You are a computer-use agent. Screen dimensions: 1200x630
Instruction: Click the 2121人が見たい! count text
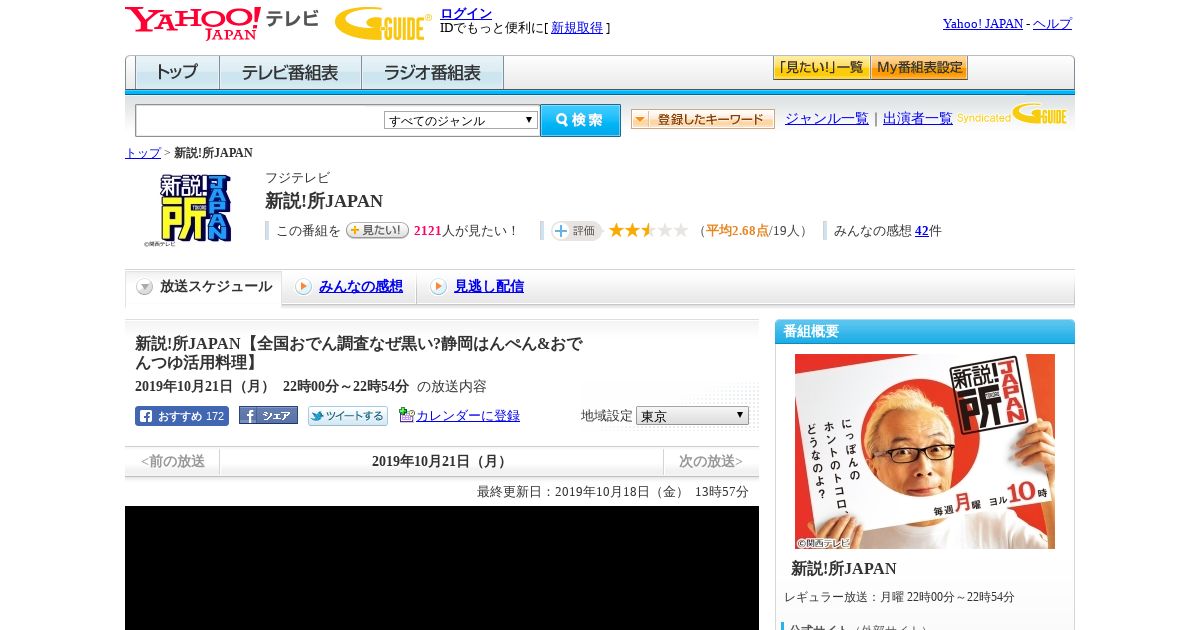[x=465, y=231]
